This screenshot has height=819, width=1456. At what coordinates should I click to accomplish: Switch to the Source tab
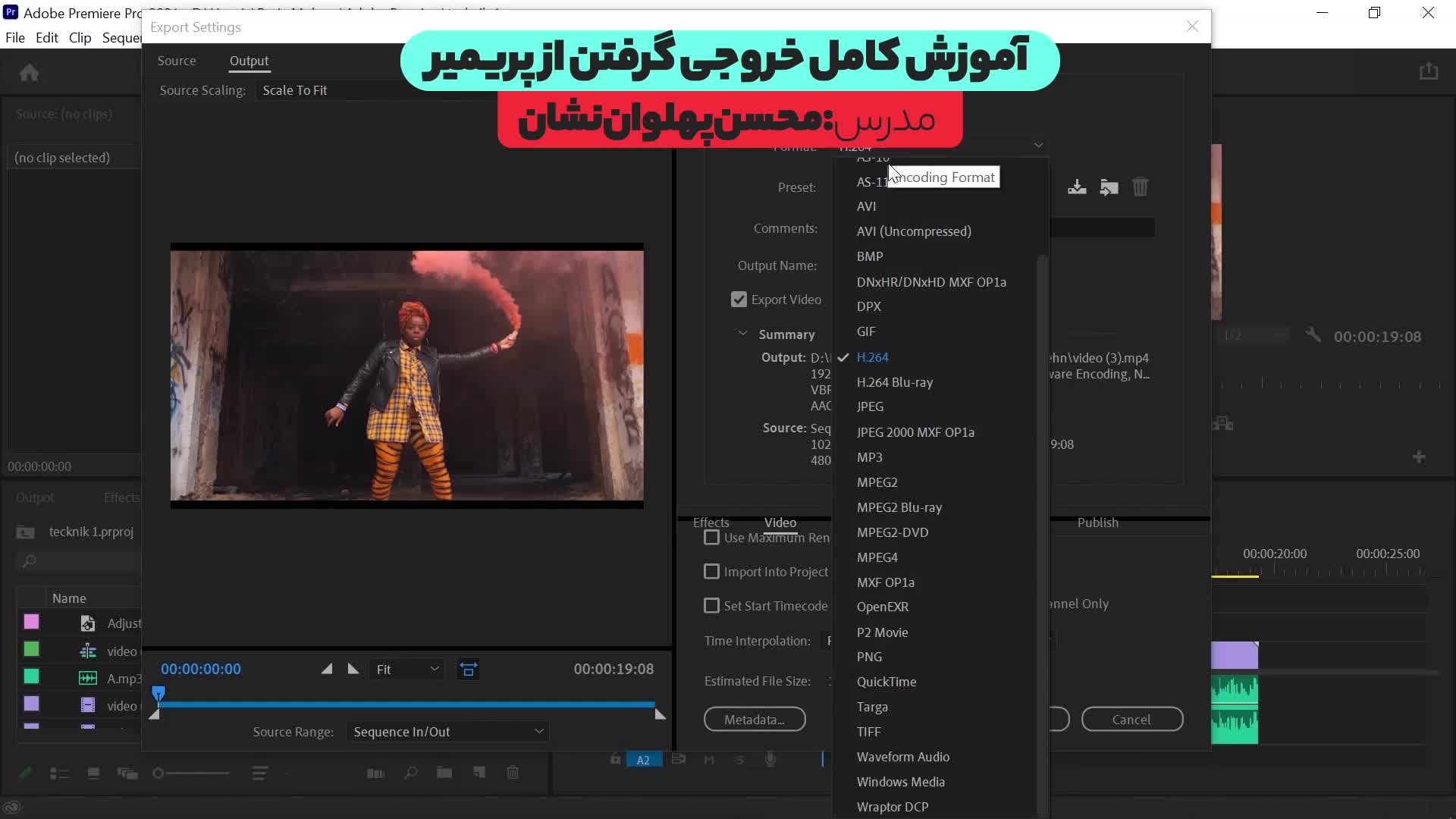[176, 61]
